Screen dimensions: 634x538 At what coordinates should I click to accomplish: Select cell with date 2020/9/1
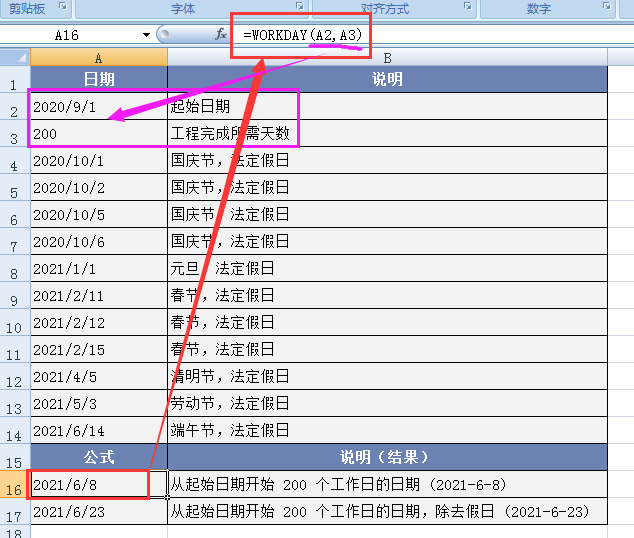click(x=99, y=107)
